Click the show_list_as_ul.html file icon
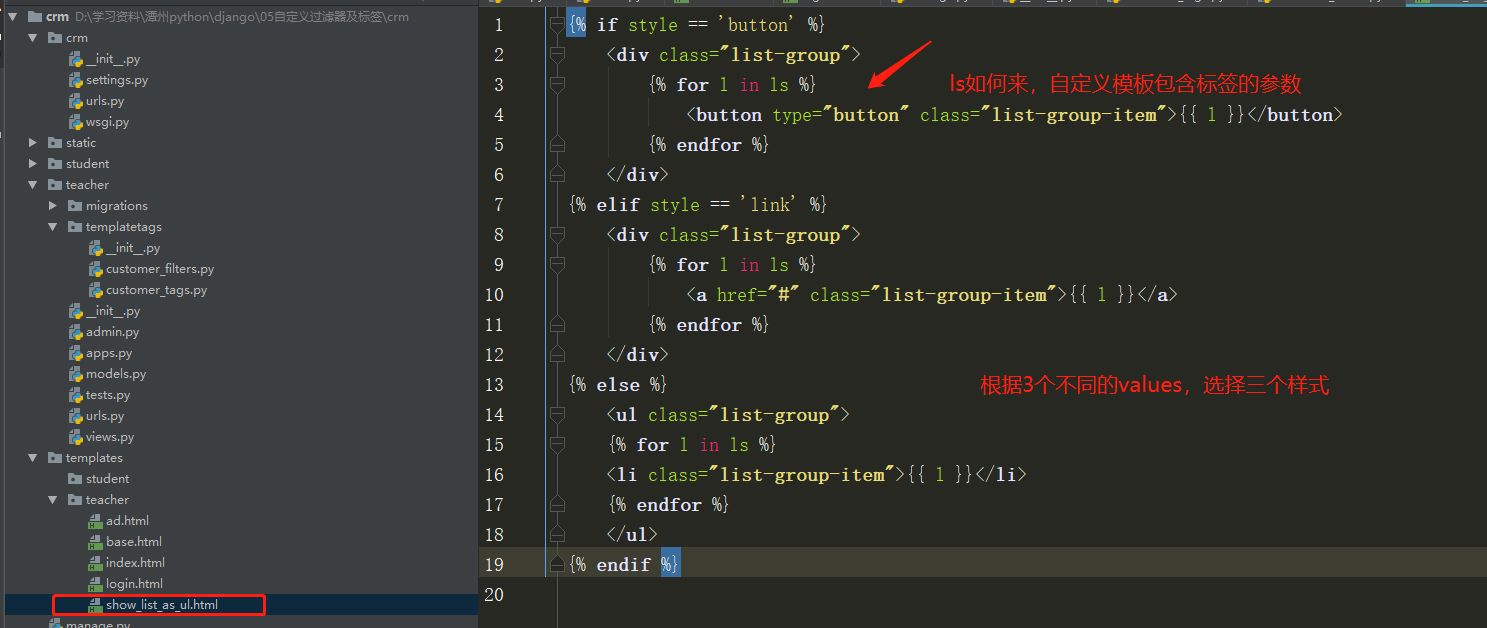The width and height of the screenshot is (1487, 628). pos(96,605)
